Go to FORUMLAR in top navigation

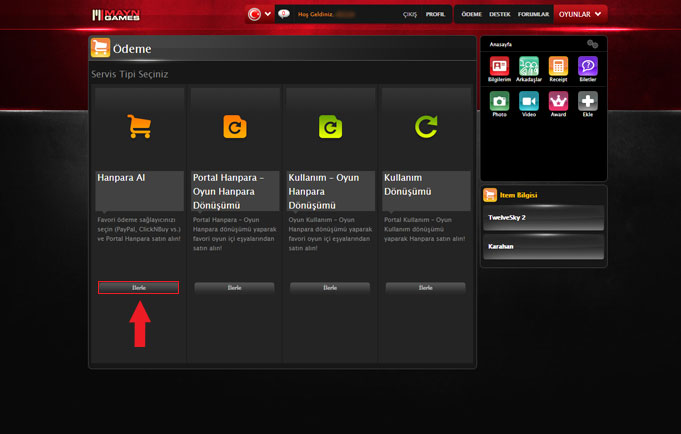533,14
